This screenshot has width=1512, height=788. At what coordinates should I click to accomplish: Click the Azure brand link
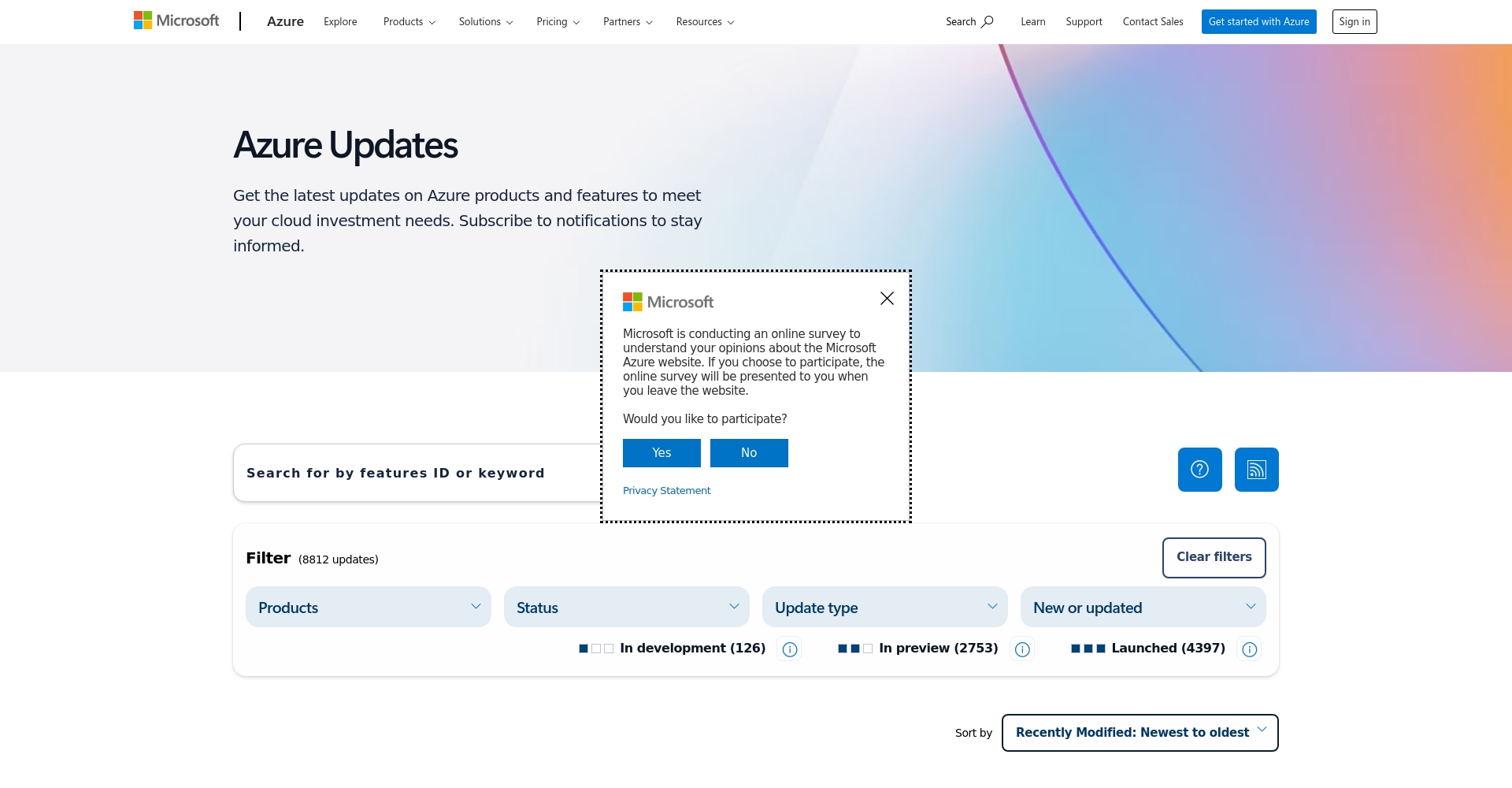285,22
